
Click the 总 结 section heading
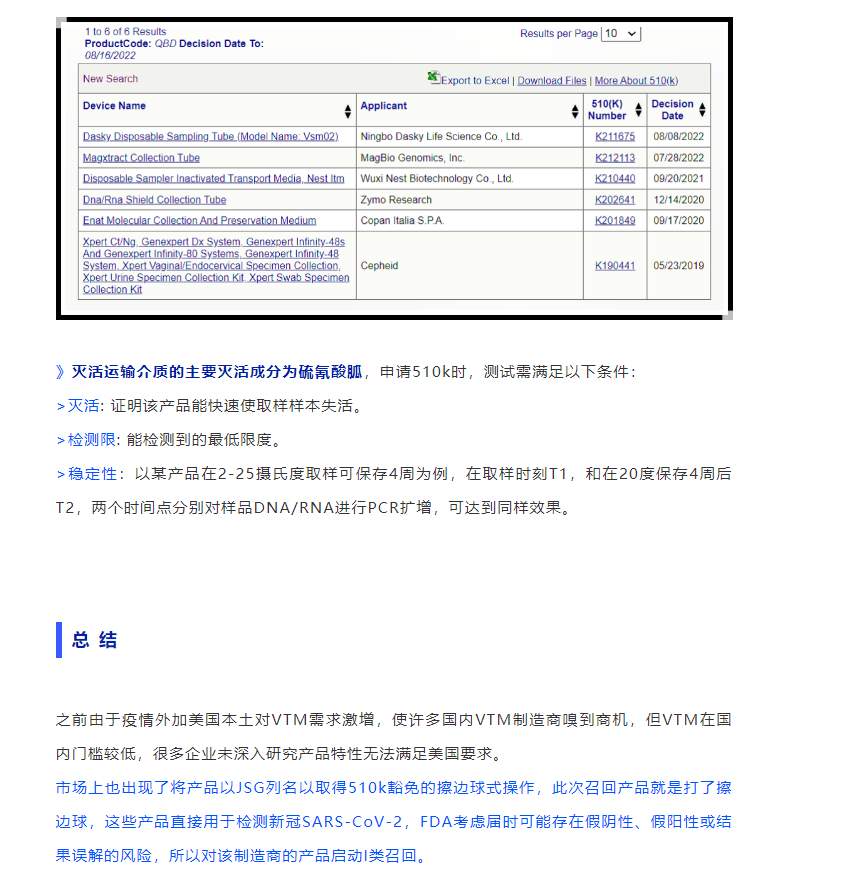(x=94, y=640)
